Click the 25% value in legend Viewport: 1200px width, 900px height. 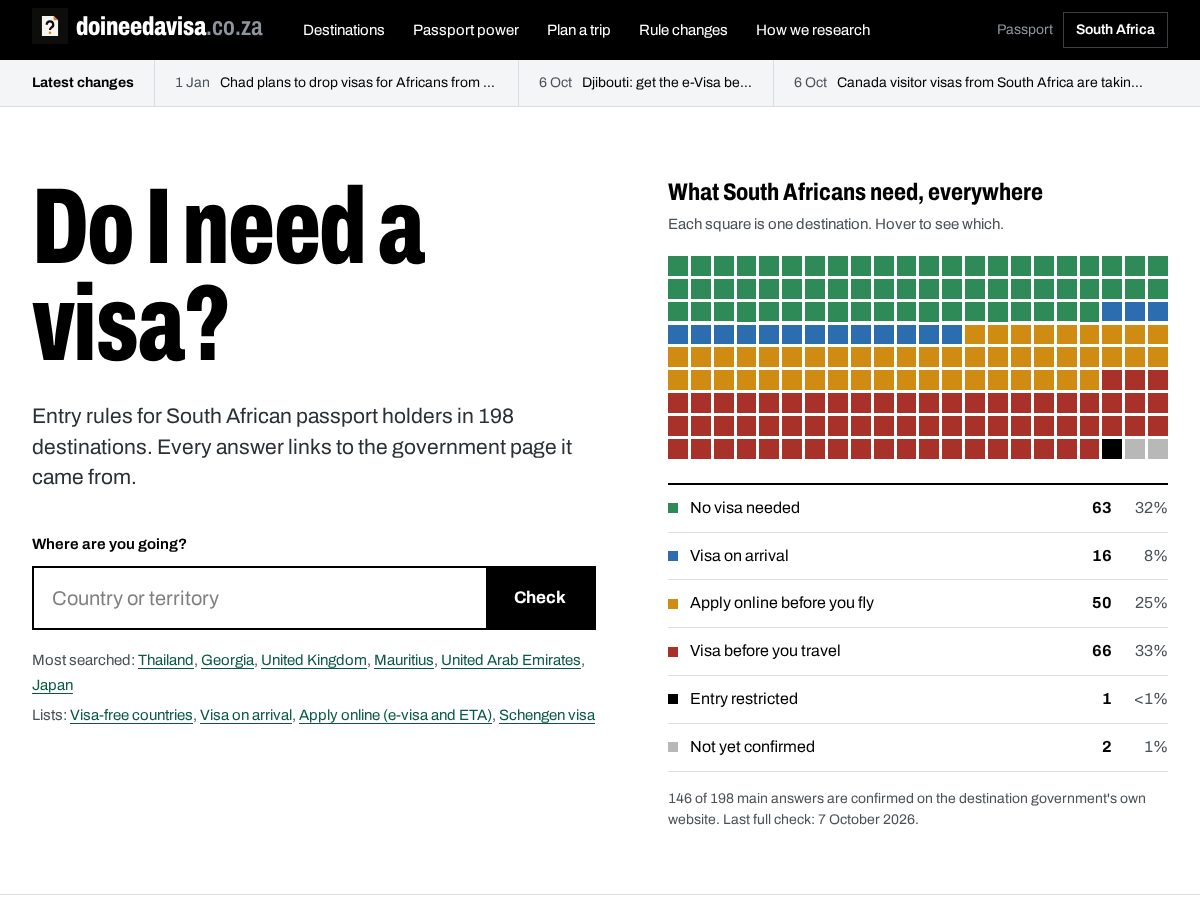coord(1151,603)
